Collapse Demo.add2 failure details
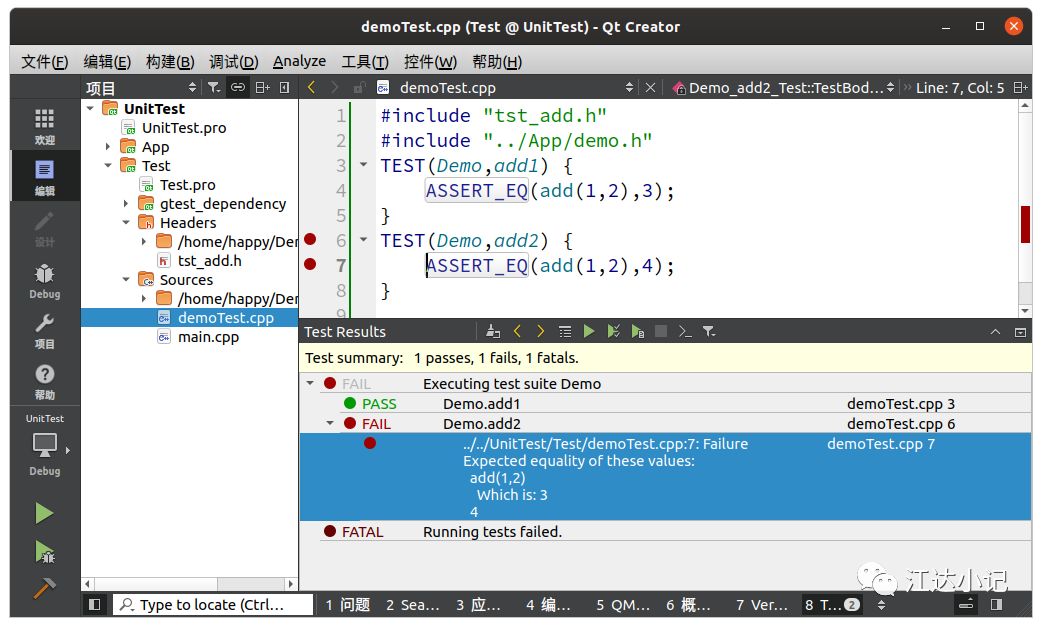Image resolution: width=1042 pixels, height=627 pixels. (330, 423)
